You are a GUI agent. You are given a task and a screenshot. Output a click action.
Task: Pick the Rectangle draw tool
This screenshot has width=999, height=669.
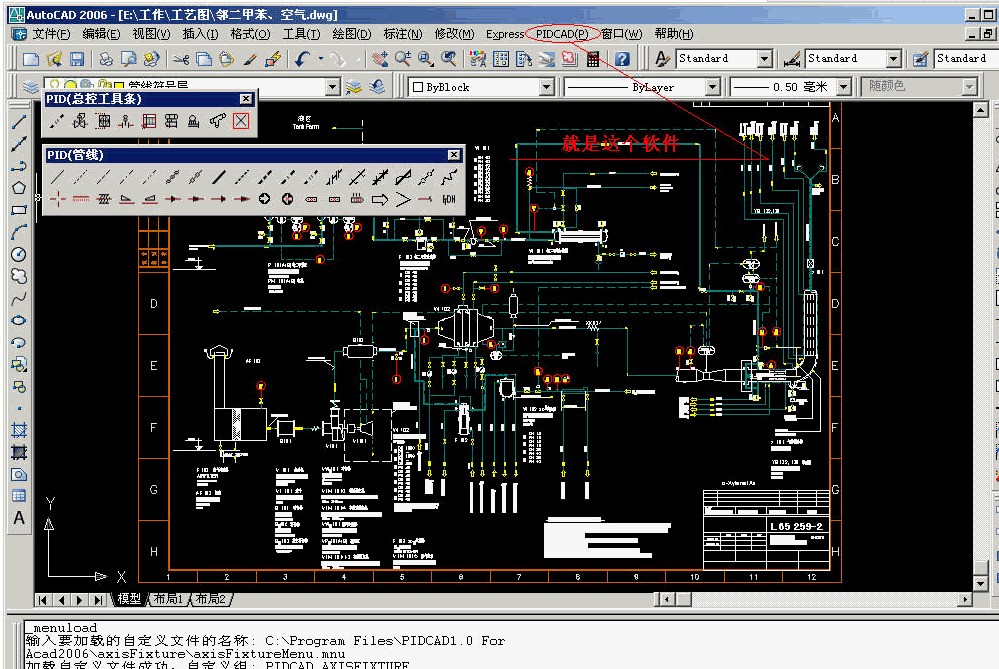coord(19,210)
